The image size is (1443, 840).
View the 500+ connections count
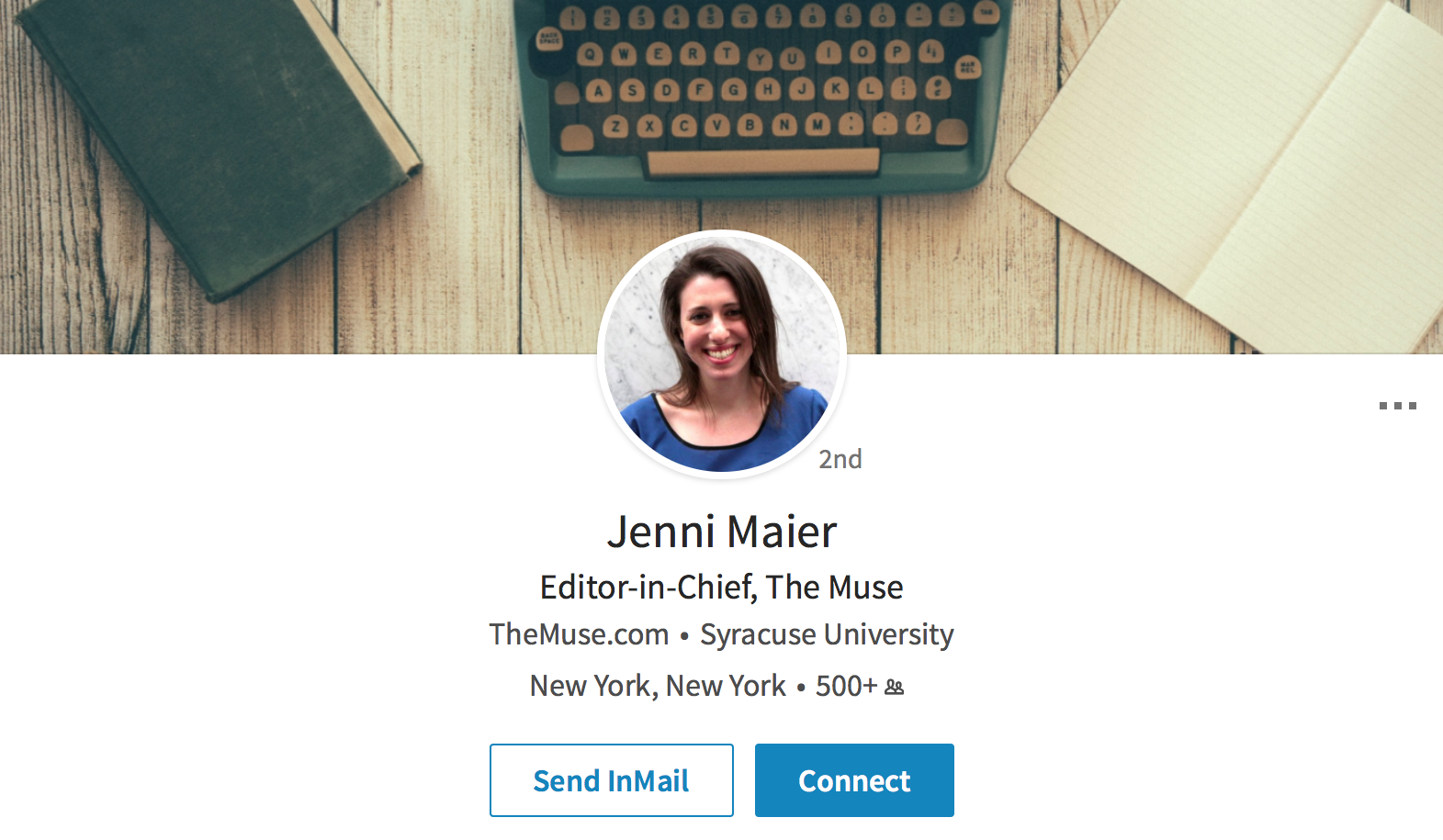click(x=846, y=686)
